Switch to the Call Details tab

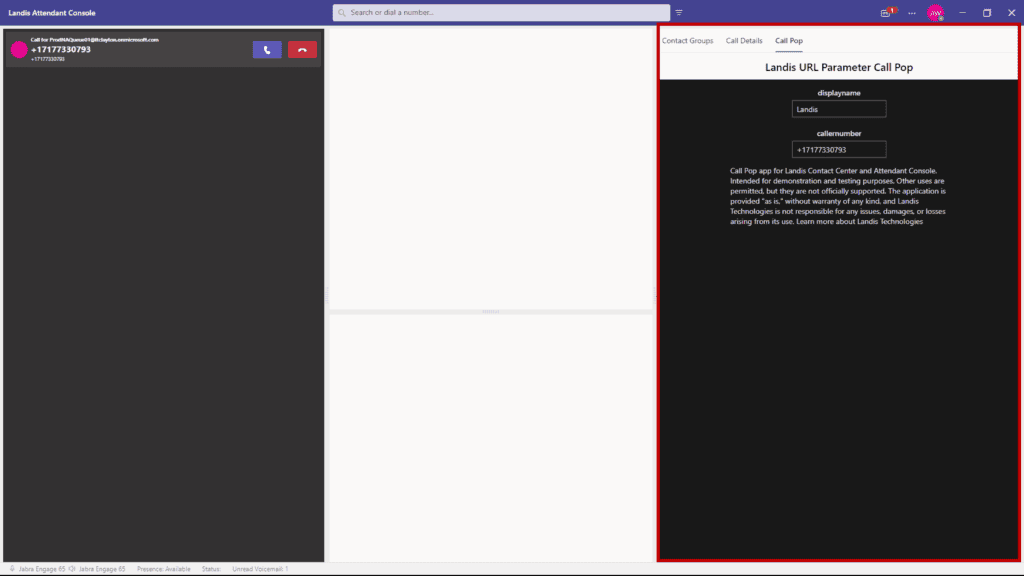coord(744,41)
